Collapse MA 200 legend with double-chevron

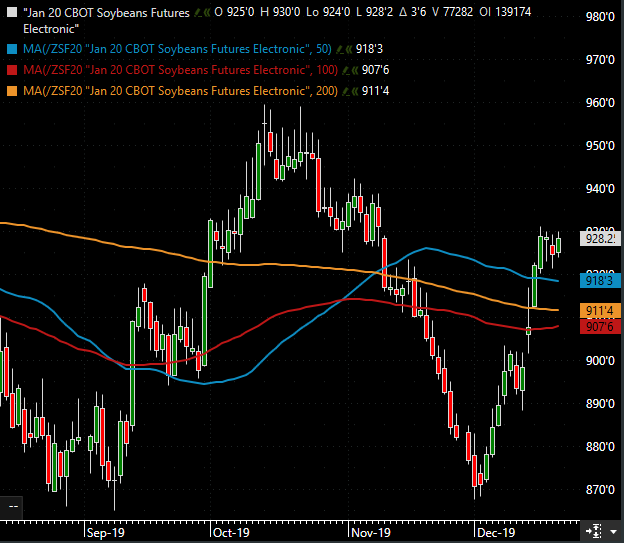tap(355, 92)
